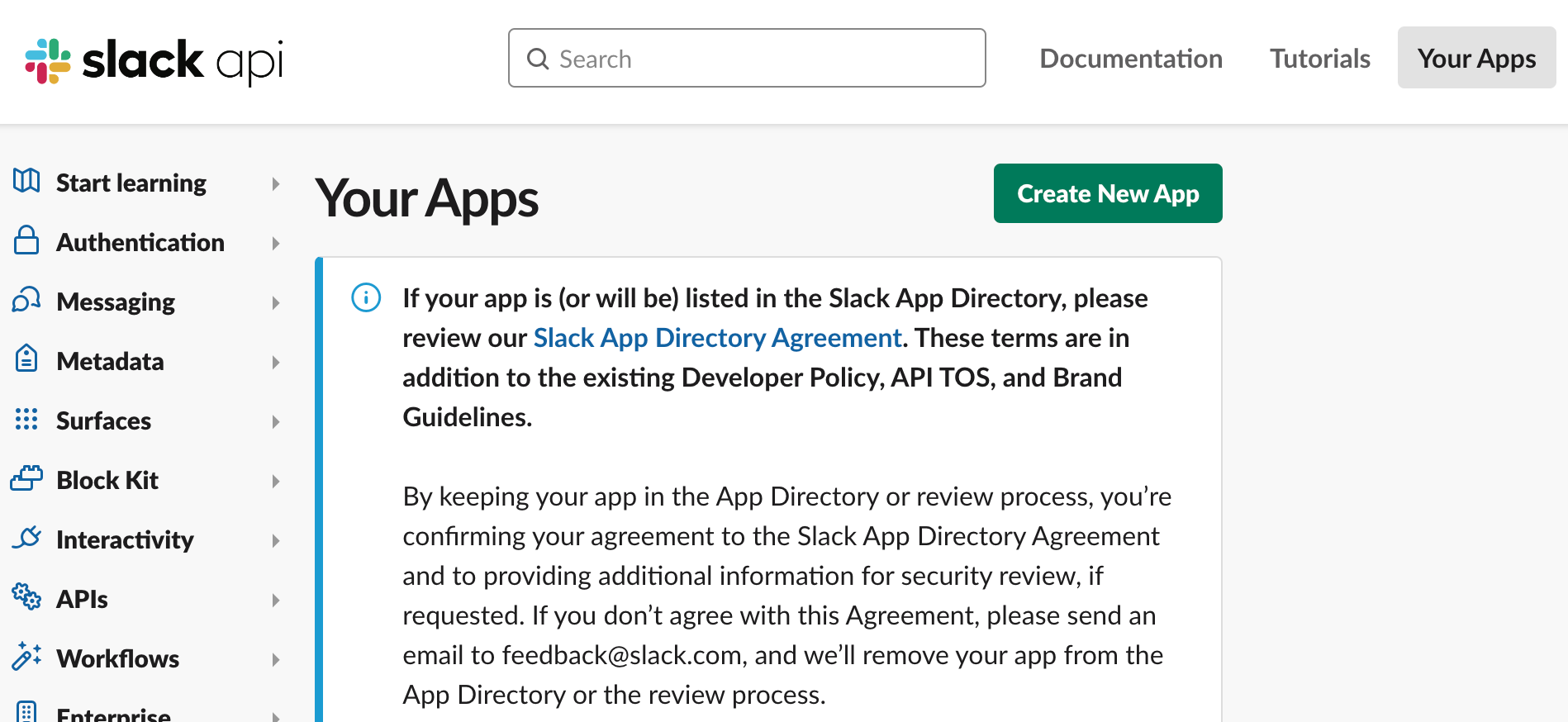Click the Your Apps page heading

426,199
